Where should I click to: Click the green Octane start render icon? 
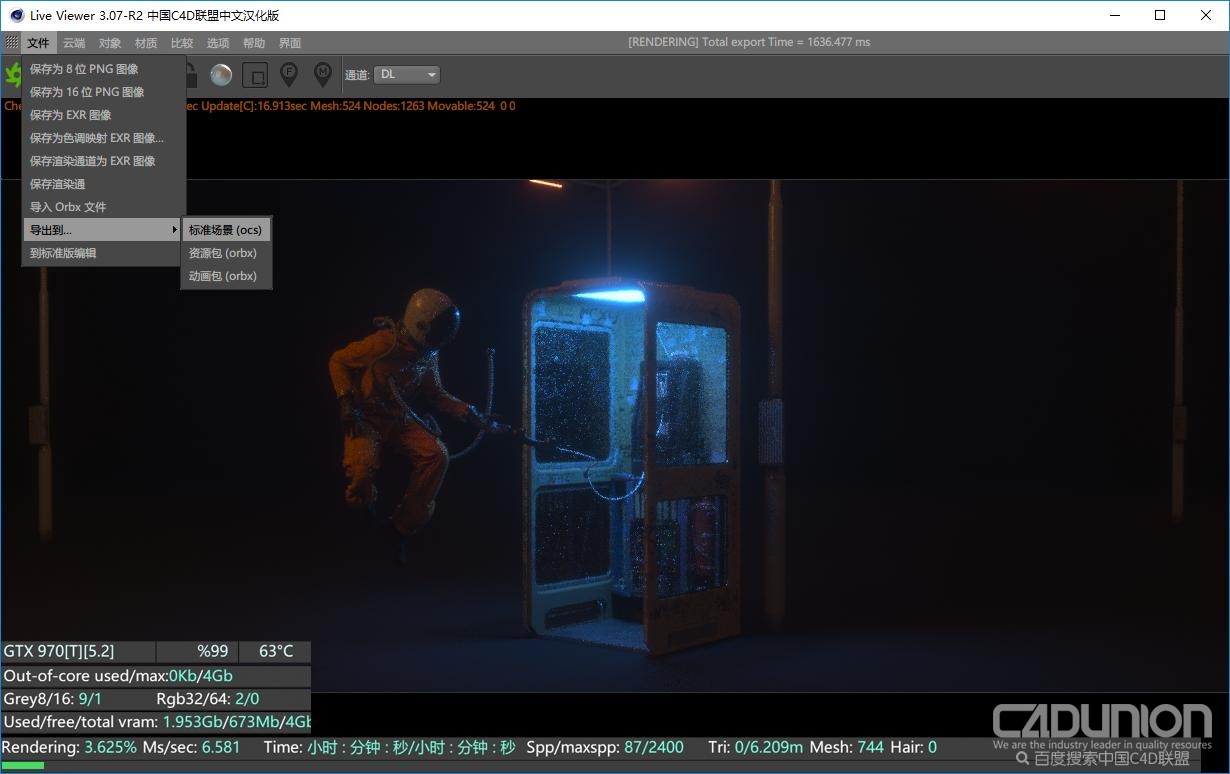pyautogui.click(x=13, y=75)
